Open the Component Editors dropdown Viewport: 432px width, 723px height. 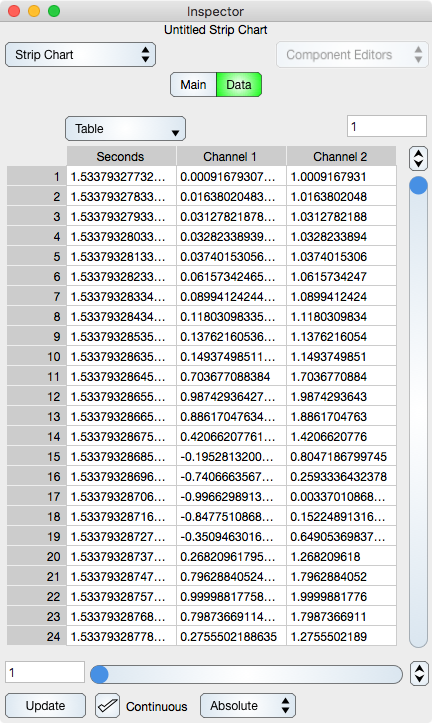tap(351, 55)
